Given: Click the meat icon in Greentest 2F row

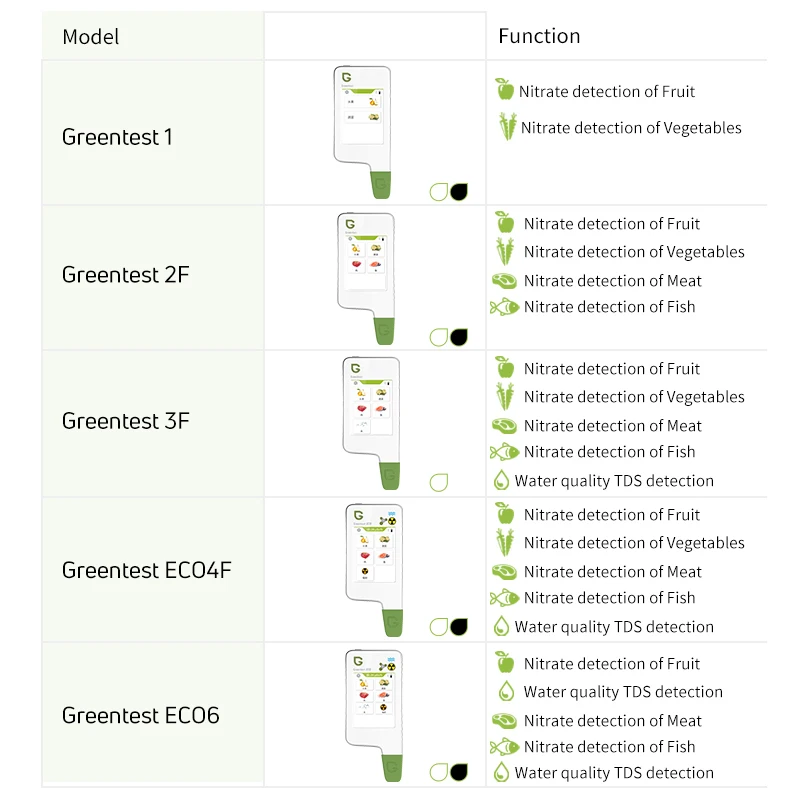Looking at the screenshot, I should click(x=504, y=281).
